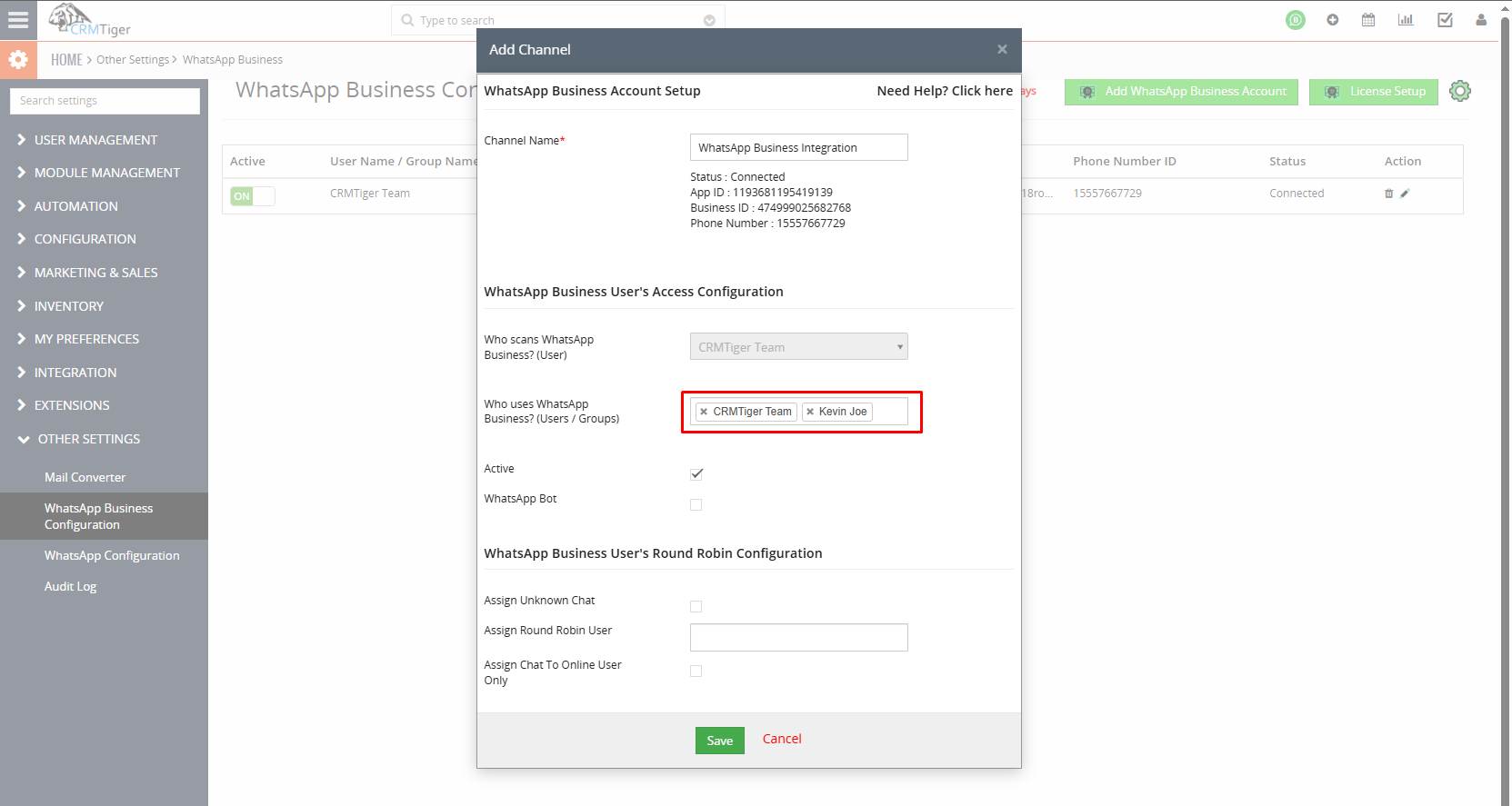The height and width of the screenshot is (806, 1512).
Task: Open the search bar dropdown arrow
Action: [x=709, y=20]
